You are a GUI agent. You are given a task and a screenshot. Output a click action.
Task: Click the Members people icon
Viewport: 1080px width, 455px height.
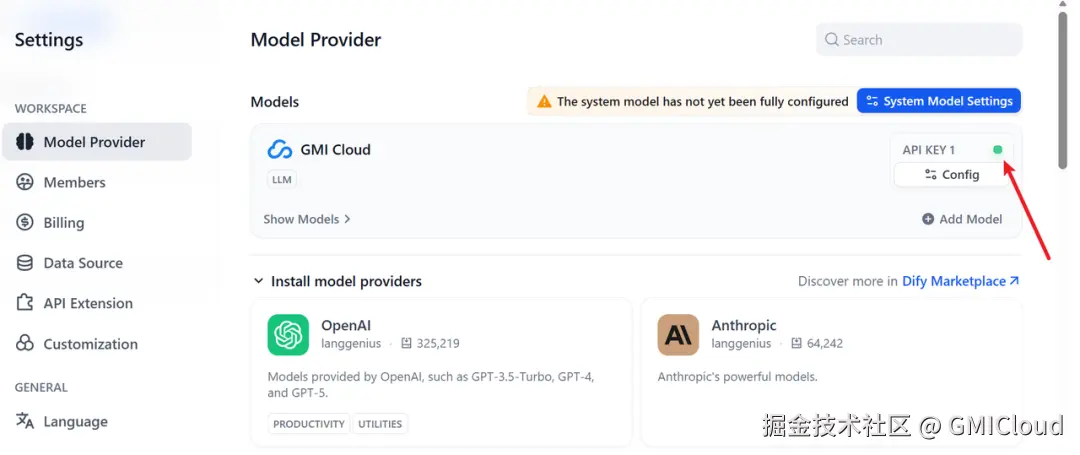pos(25,182)
